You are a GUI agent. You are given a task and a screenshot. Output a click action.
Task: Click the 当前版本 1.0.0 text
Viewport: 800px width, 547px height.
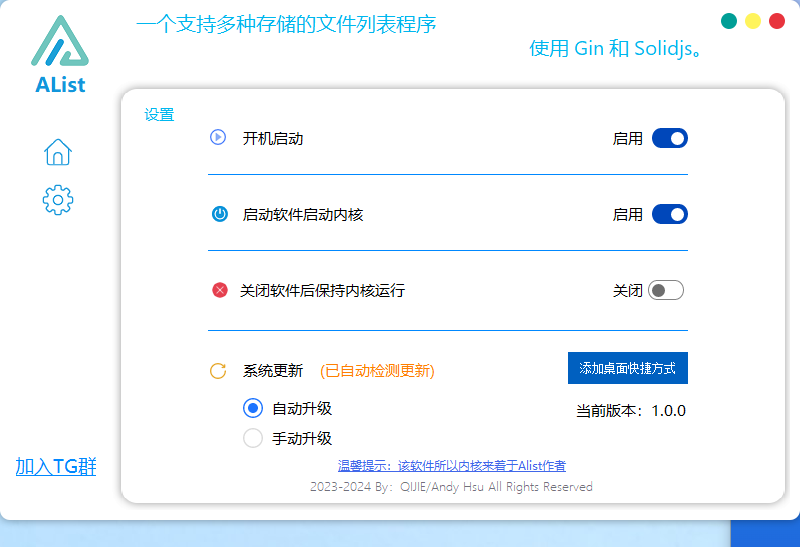click(630, 410)
